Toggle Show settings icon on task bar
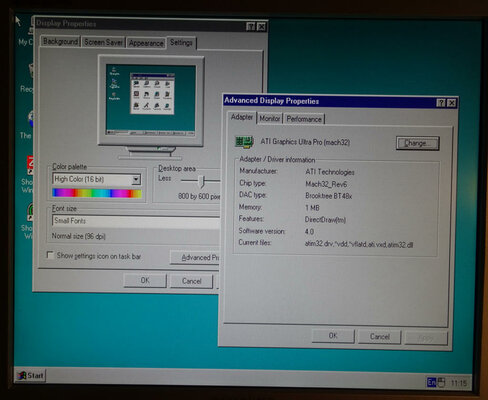Image resolution: width=488 pixels, height=400 pixels. point(50,255)
